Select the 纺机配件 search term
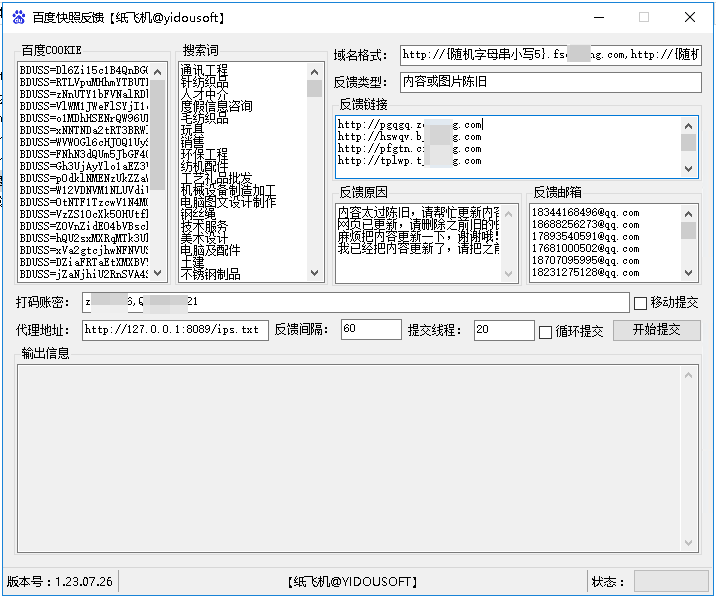The width and height of the screenshot is (716, 598). point(204,166)
